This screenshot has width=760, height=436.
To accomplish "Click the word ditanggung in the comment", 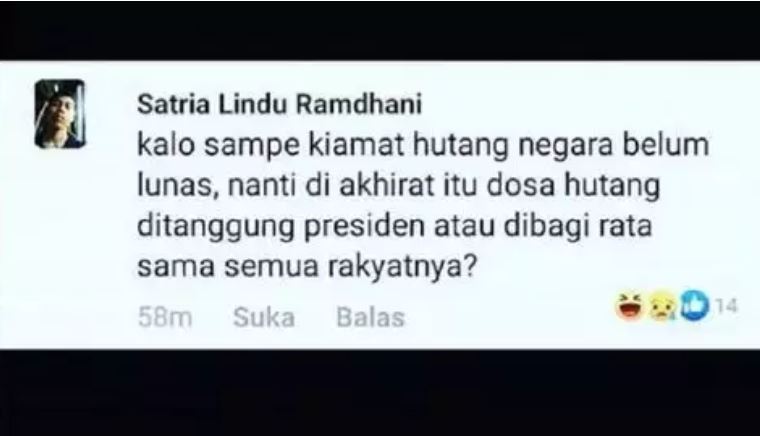I will [216, 229].
